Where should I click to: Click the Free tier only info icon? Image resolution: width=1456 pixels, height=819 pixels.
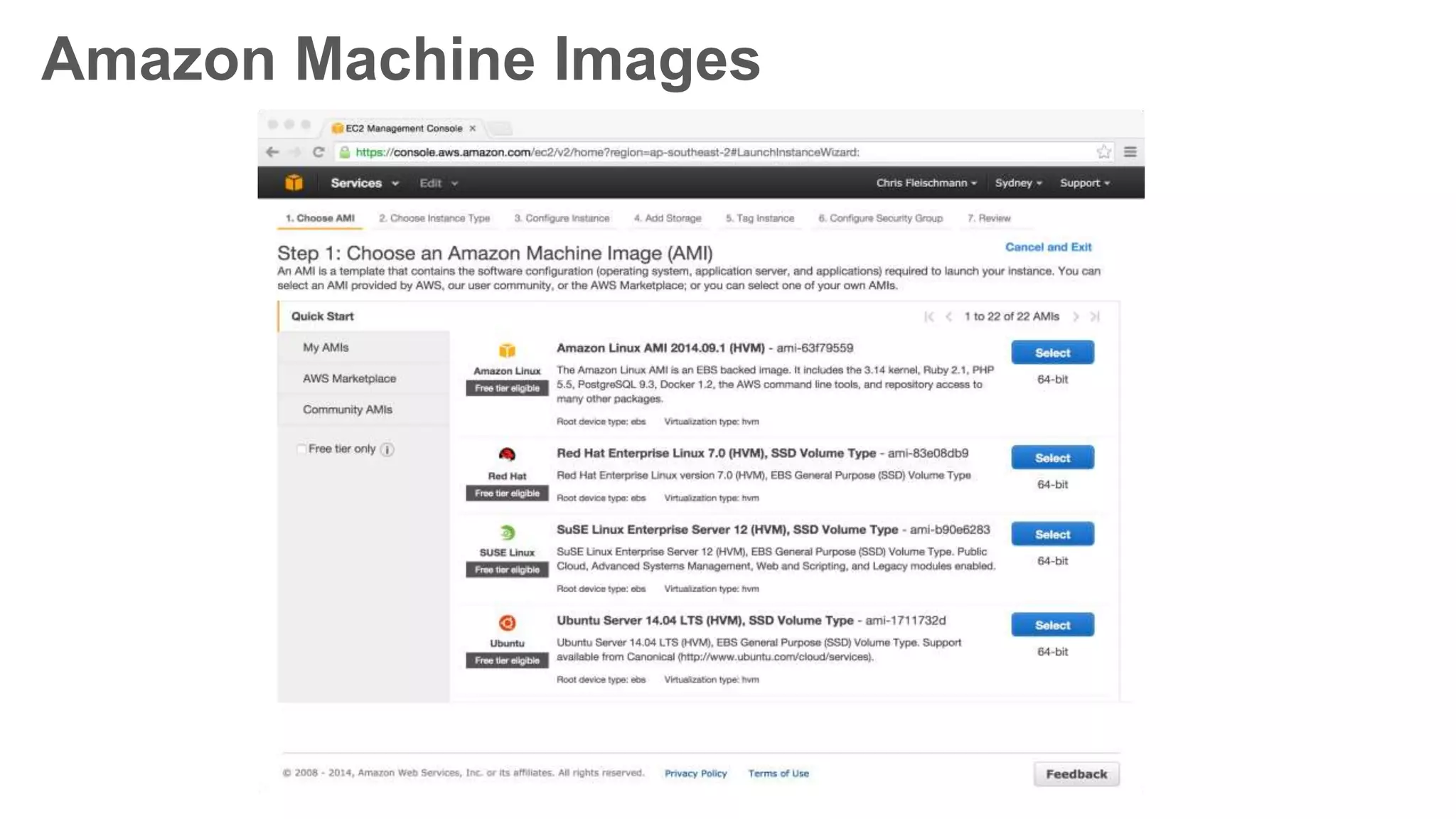pos(387,449)
